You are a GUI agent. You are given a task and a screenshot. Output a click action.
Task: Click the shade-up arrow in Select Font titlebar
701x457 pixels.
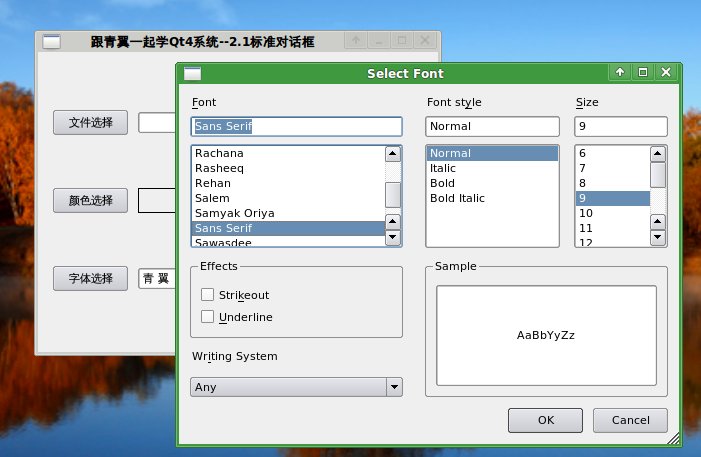[x=620, y=72]
